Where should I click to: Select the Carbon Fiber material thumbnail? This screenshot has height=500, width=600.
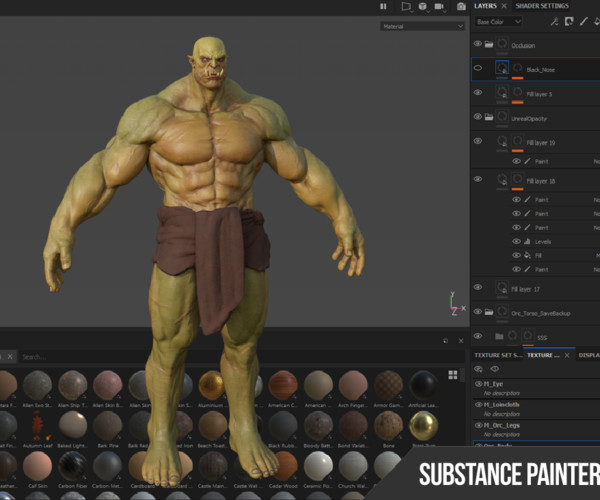coord(72,466)
